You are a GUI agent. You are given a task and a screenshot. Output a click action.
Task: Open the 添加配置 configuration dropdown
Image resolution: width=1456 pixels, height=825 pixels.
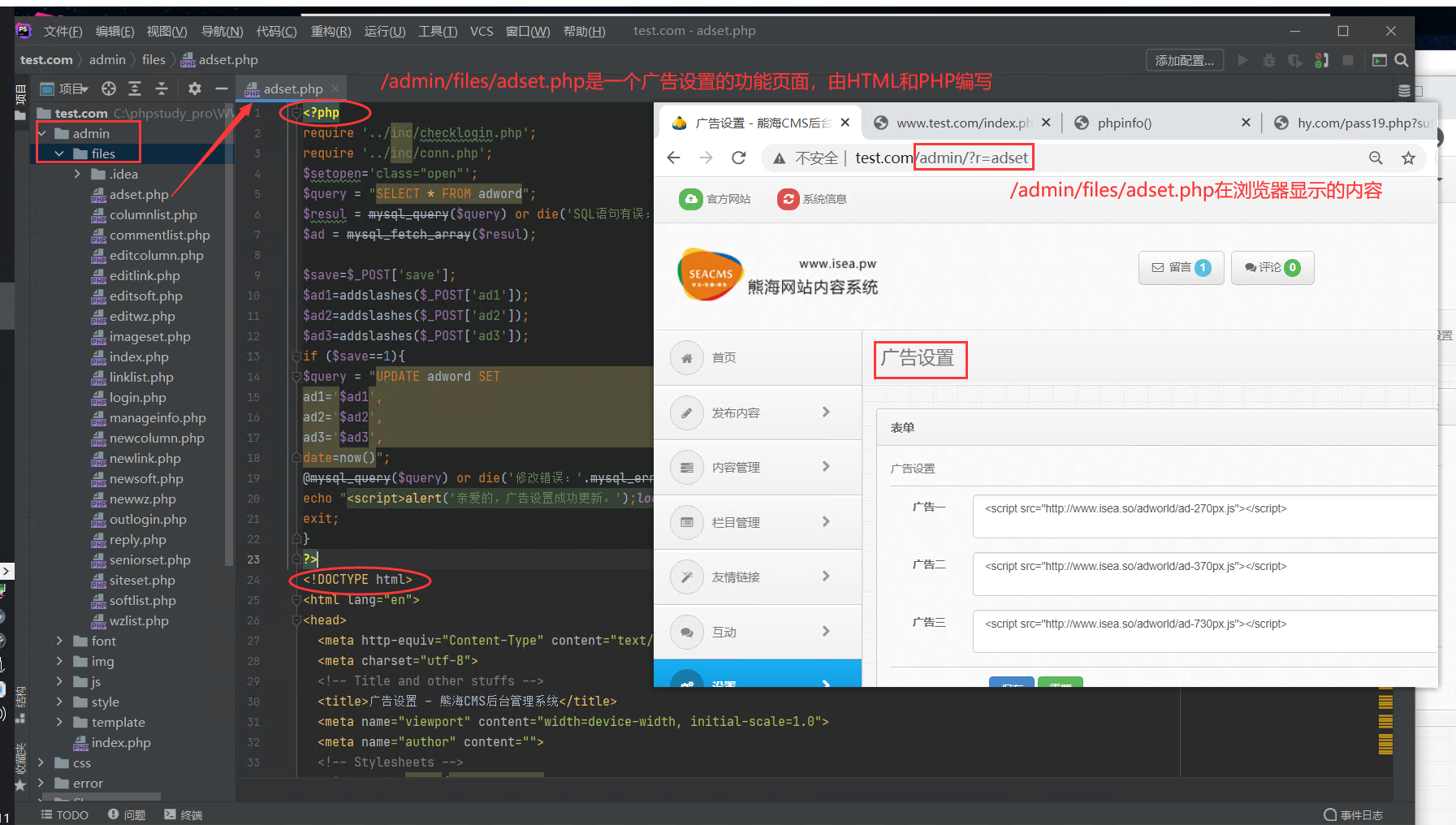pos(1185,59)
